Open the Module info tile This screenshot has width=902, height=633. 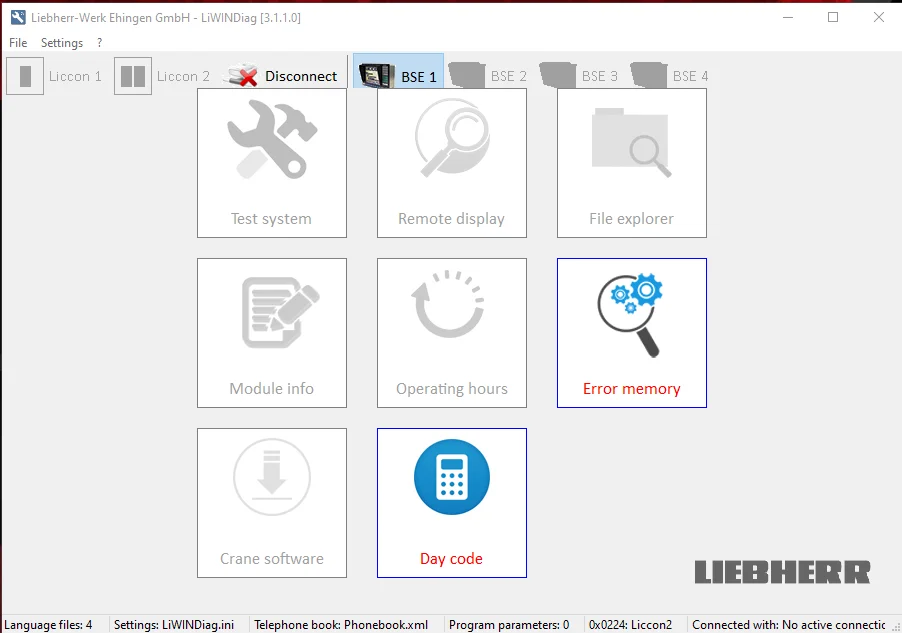pyautogui.click(x=272, y=333)
